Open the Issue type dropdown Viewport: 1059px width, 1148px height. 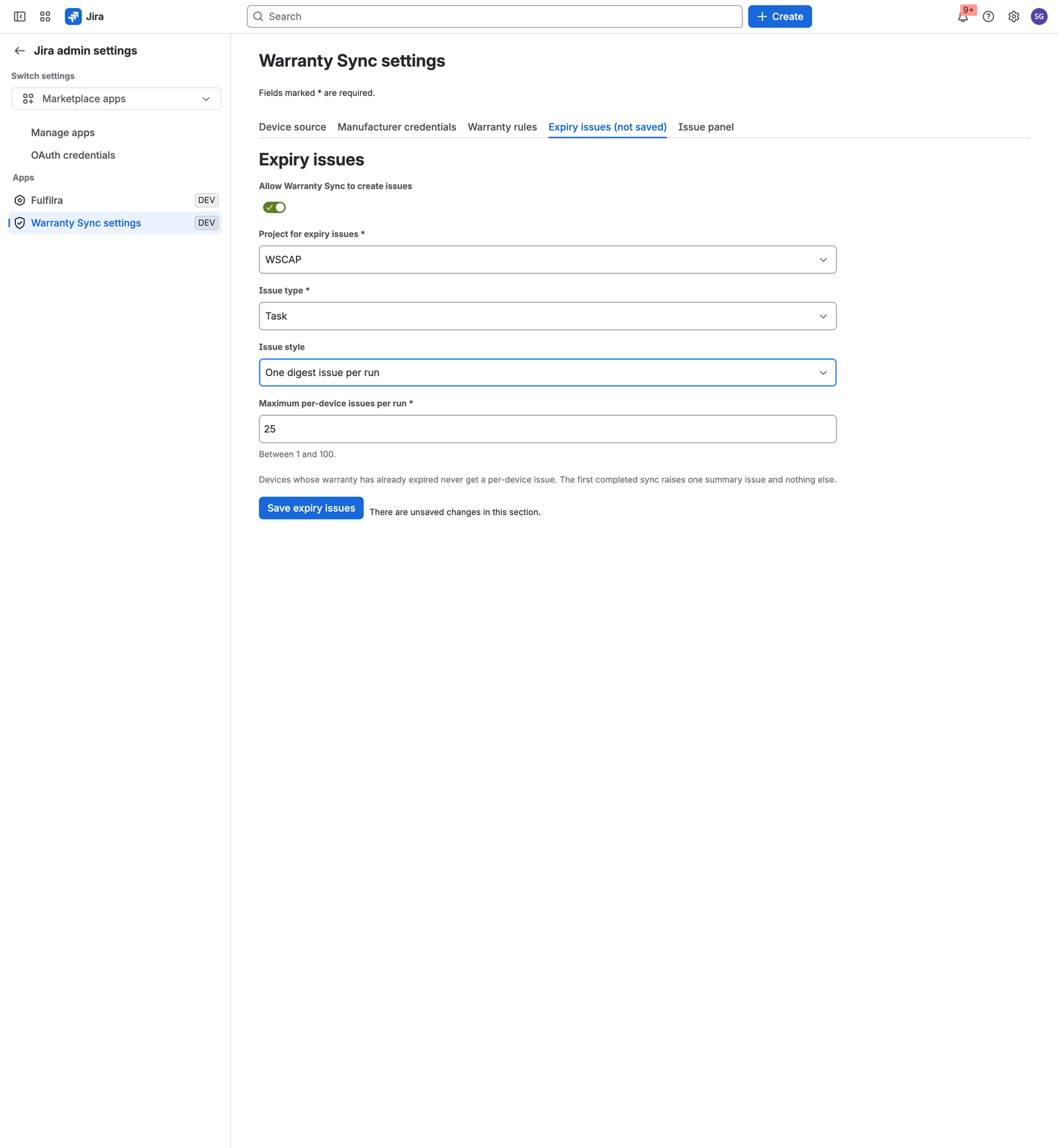(547, 316)
